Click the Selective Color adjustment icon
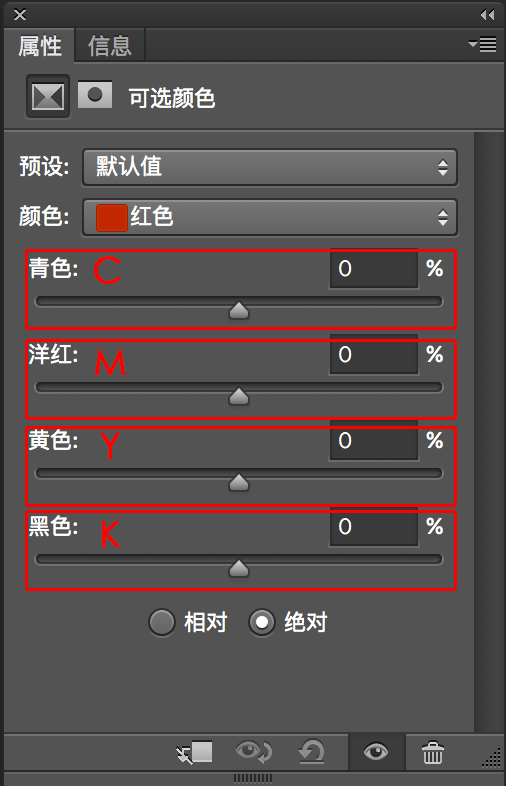Viewport: 506px width, 786px height. pos(48,96)
